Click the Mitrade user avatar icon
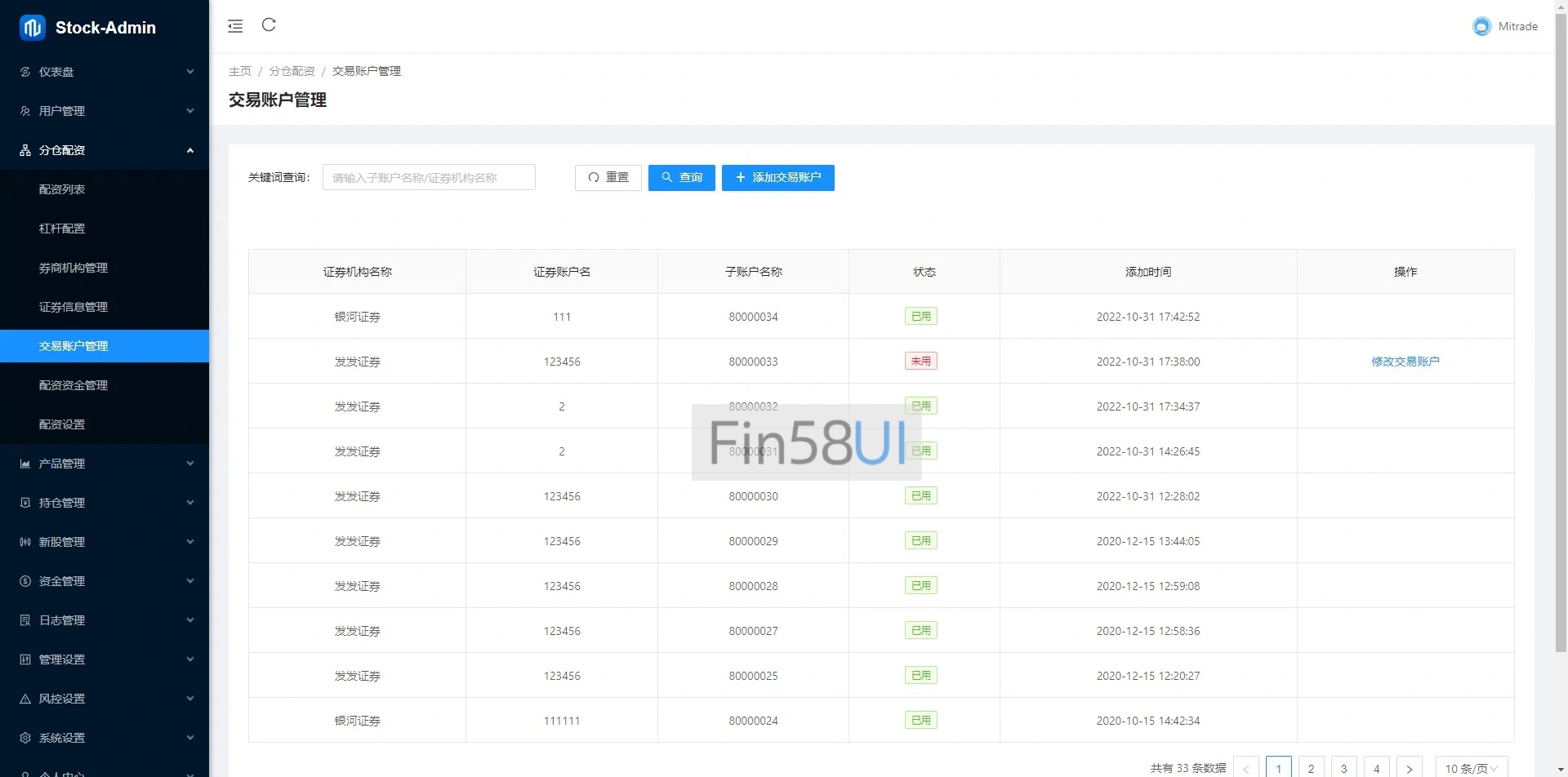Screen dimensions: 1568x777 [x=1481, y=27]
